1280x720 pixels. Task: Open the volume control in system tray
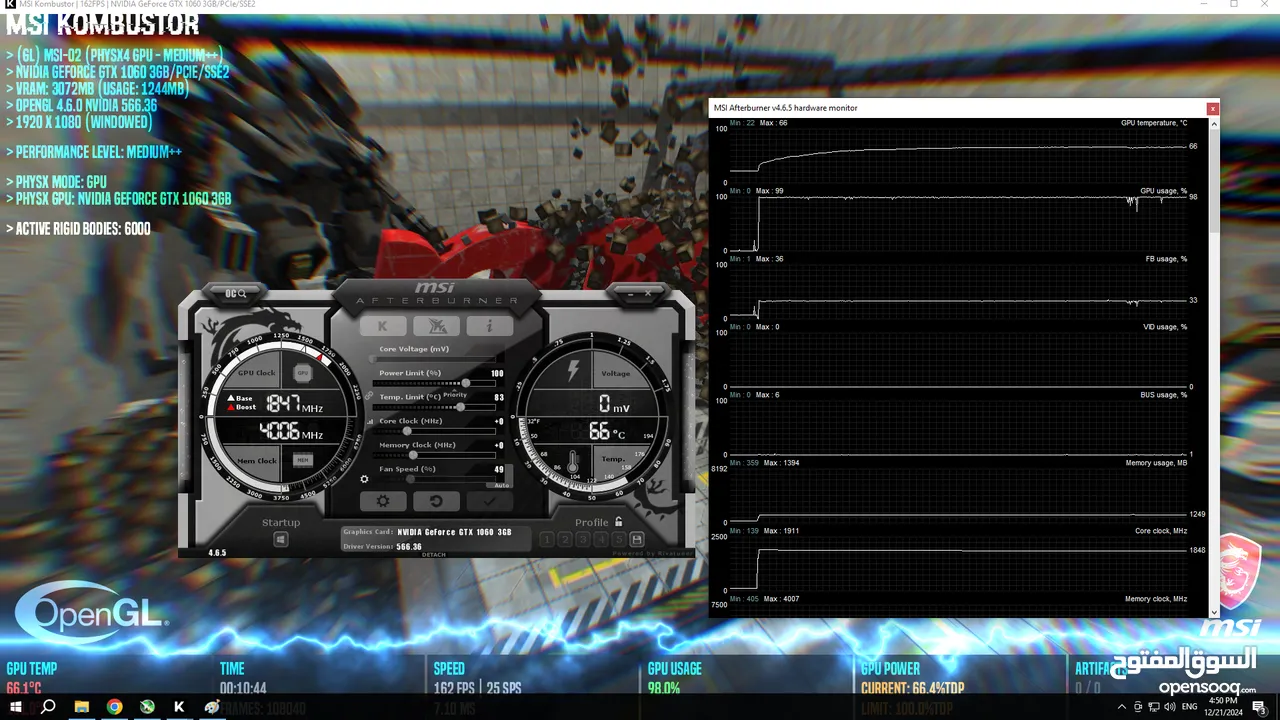(1169, 707)
